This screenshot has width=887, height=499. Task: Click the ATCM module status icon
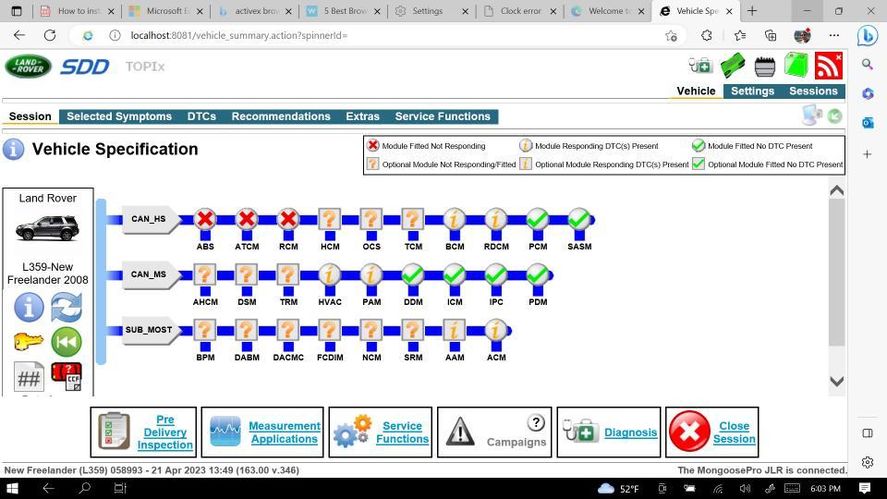[x=247, y=219]
